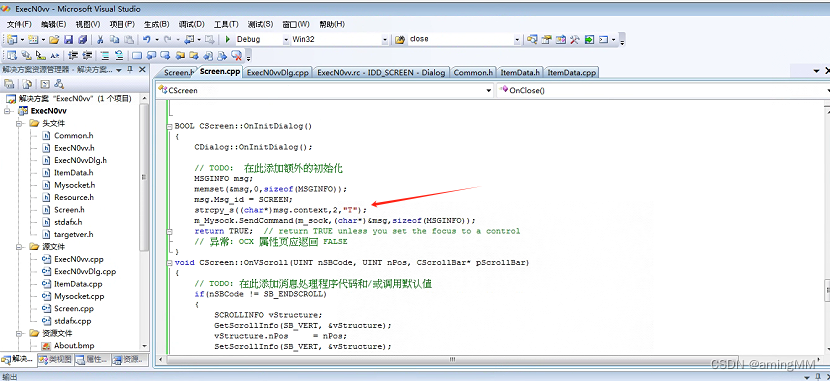Click the New Project toolbar icon

[x=12, y=39]
